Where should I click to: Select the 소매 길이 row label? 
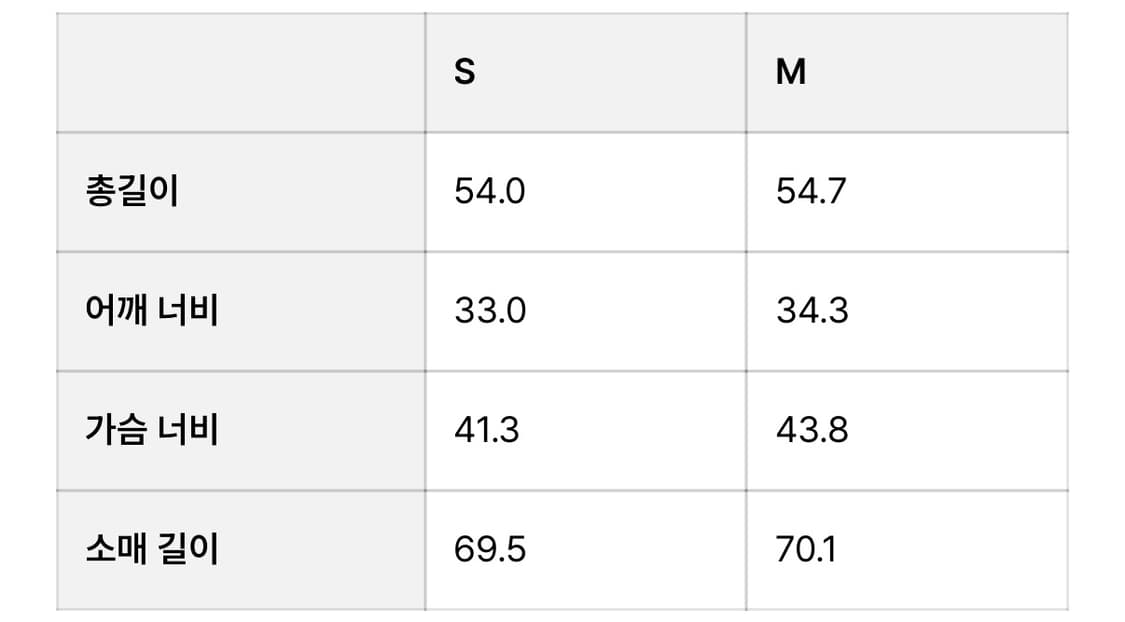click(152, 549)
